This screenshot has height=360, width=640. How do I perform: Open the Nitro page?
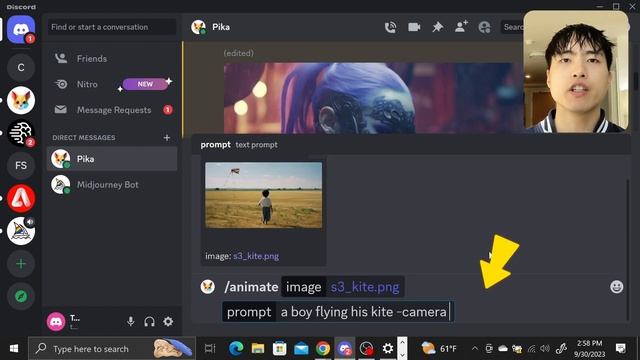(112, 84)
